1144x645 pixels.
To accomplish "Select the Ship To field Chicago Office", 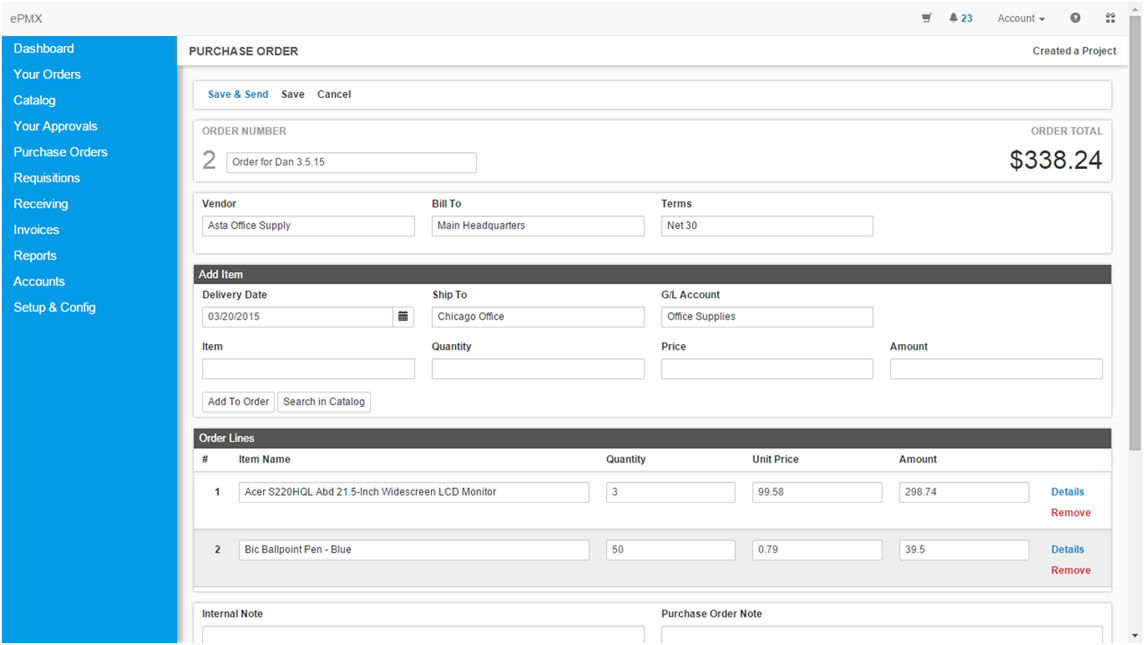I will coord(538,317).
